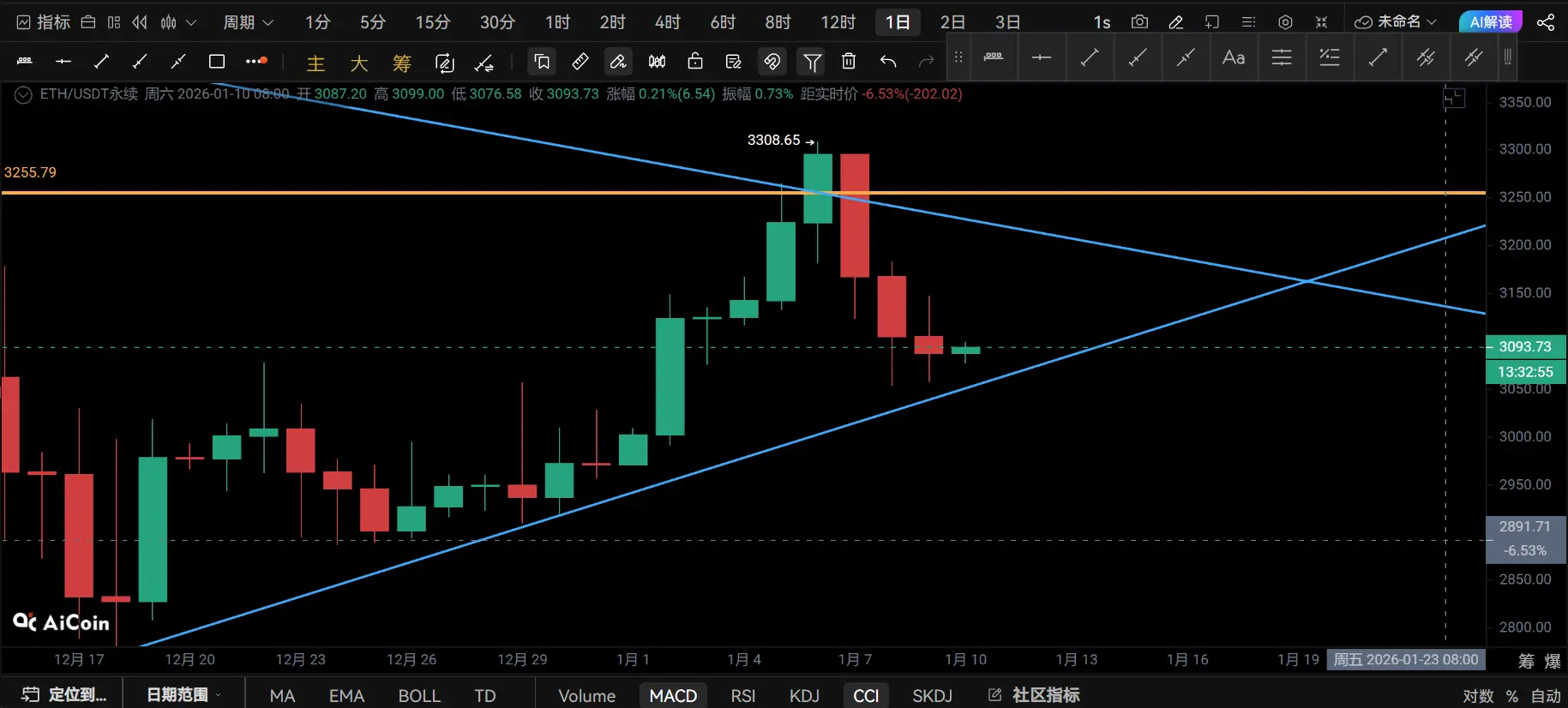The height and width of the screenshot is (708, 1568).
Task: Switch to the 1分 timeframe
Action: [317, 22]
